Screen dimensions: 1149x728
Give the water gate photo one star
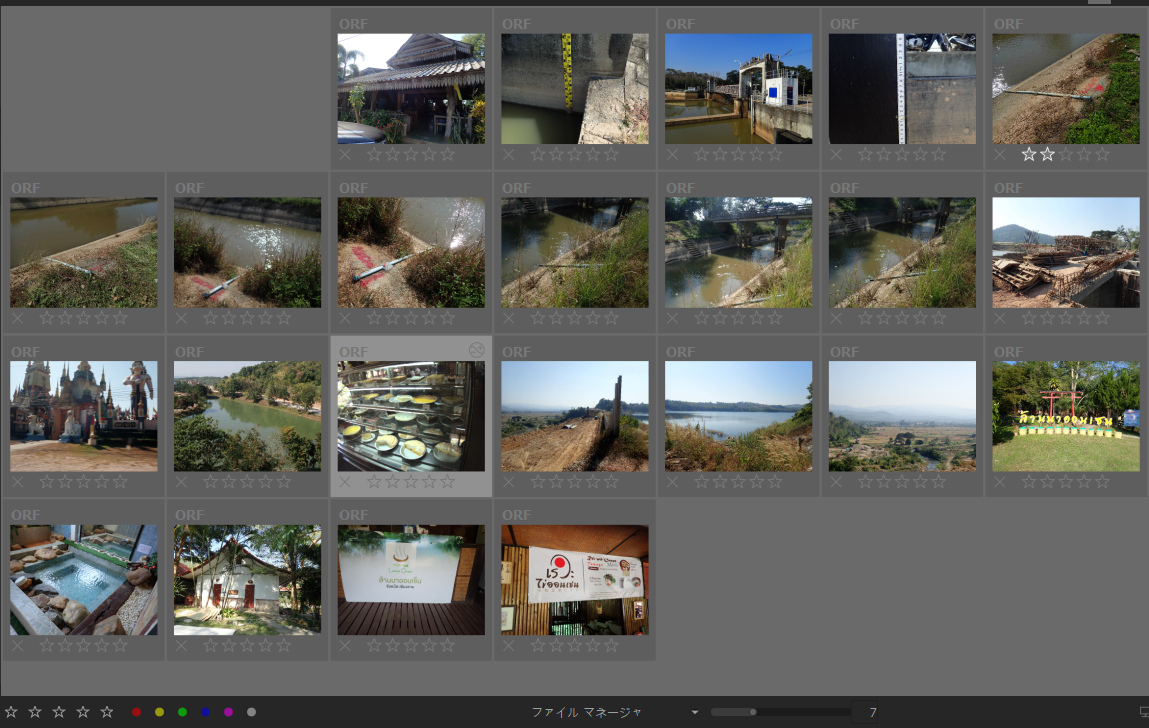(702, 155)
